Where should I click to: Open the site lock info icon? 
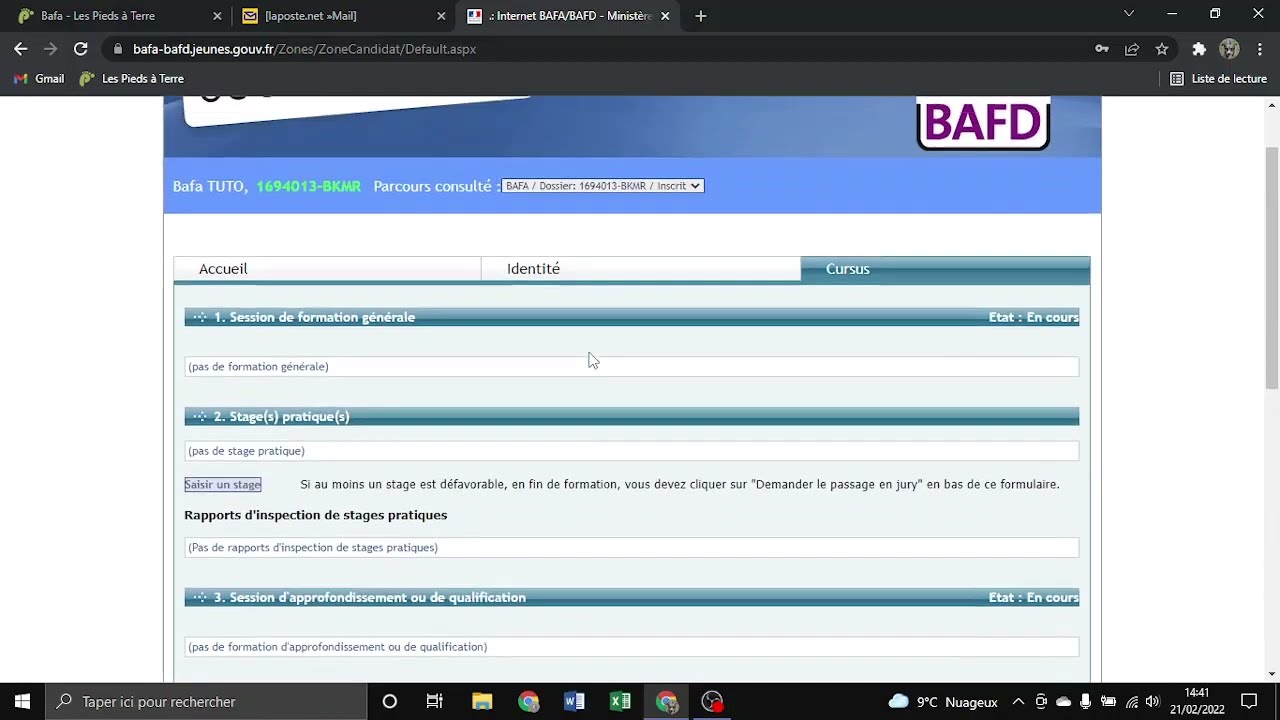pos(118,49)
